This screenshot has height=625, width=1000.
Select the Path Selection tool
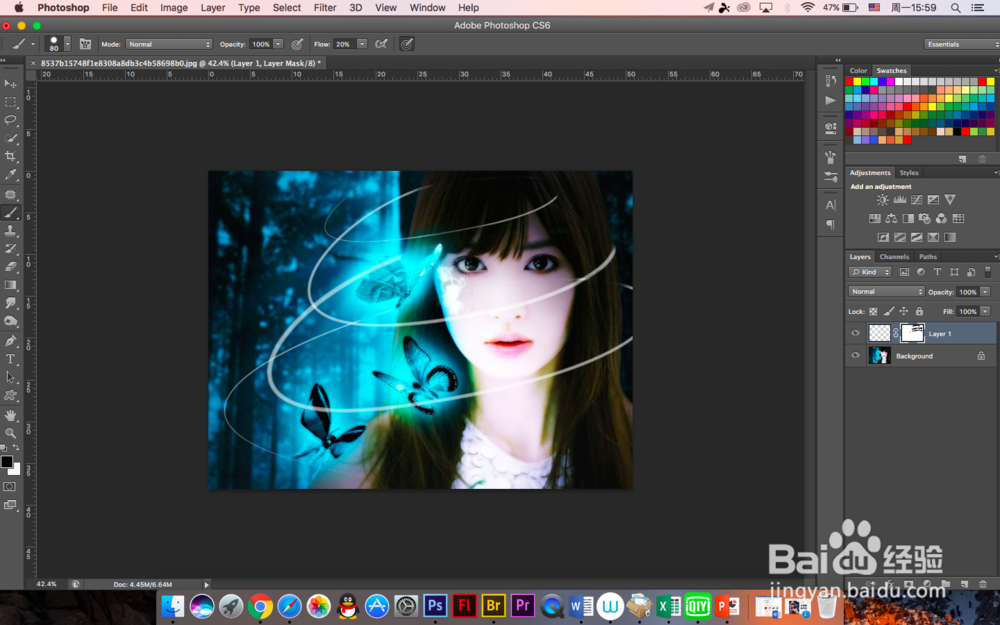(10, 377)
